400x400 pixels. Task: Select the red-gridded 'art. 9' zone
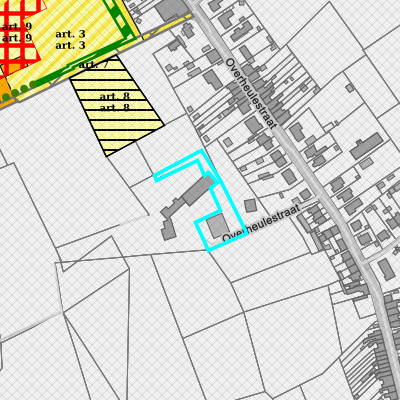click(18, 33)
